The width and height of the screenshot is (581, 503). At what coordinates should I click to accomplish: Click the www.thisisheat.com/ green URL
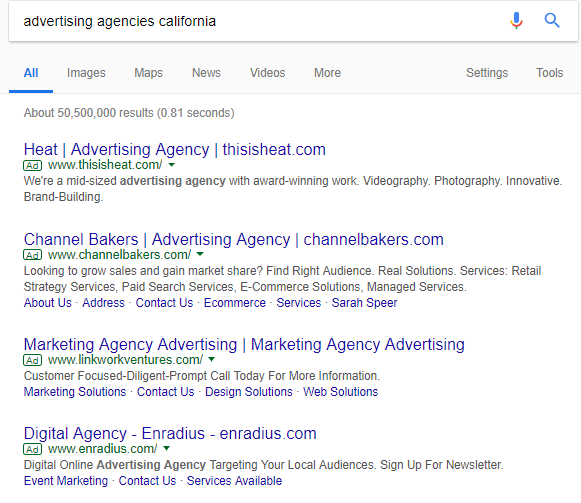tap(105, 165)
